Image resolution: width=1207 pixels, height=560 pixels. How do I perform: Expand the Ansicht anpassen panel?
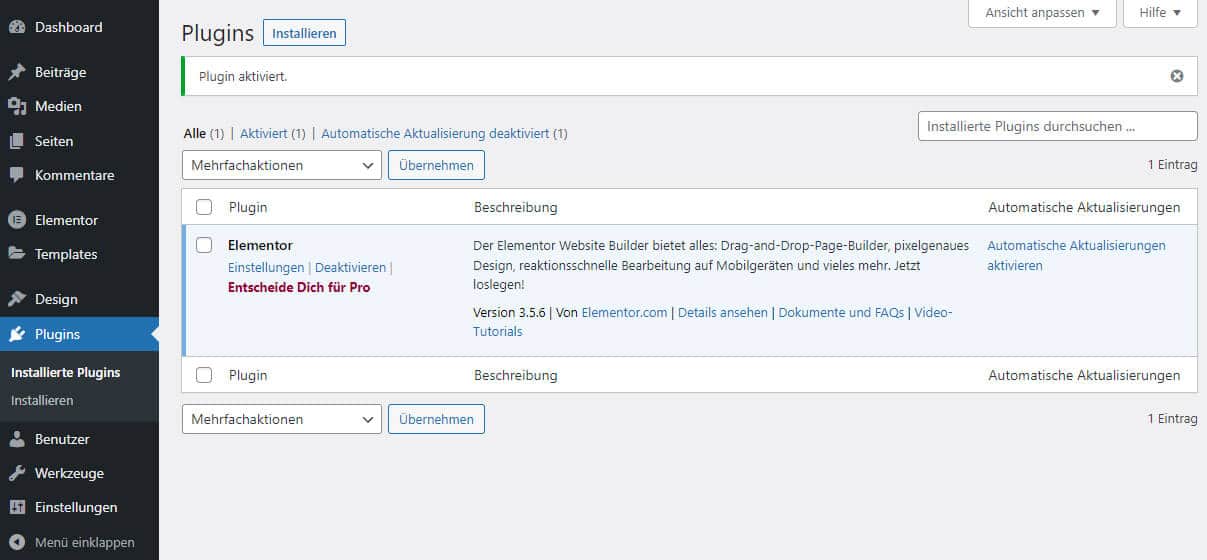pyautogui.click(x=1043, y=13)
